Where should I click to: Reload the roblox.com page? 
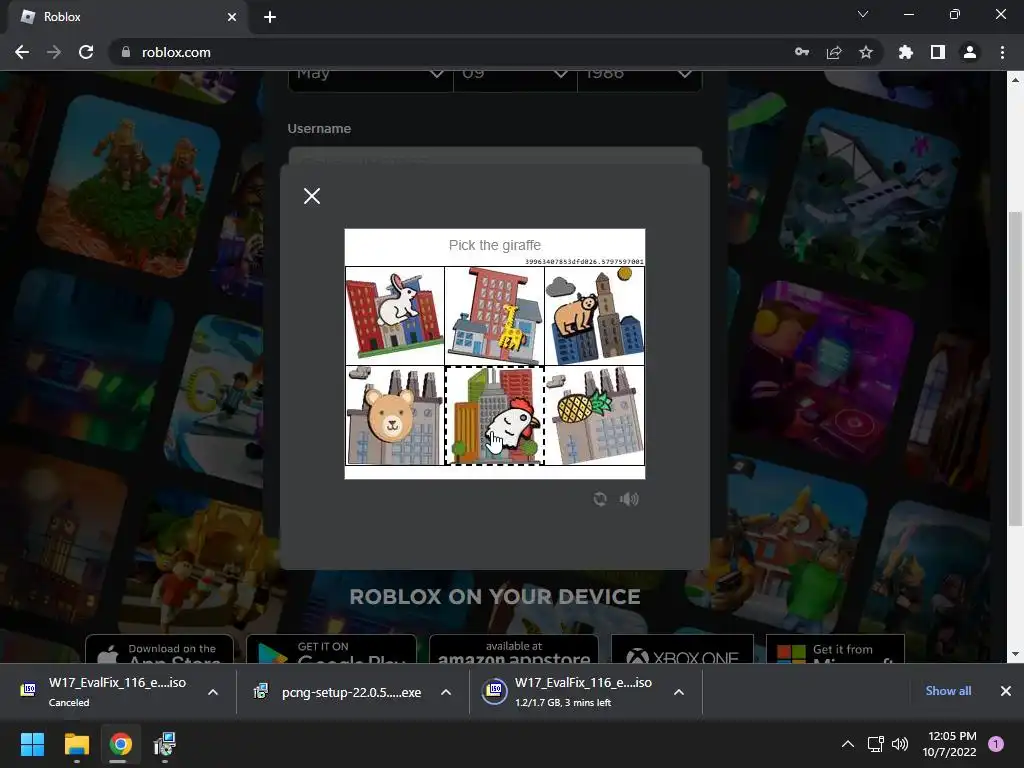(86, 52)
